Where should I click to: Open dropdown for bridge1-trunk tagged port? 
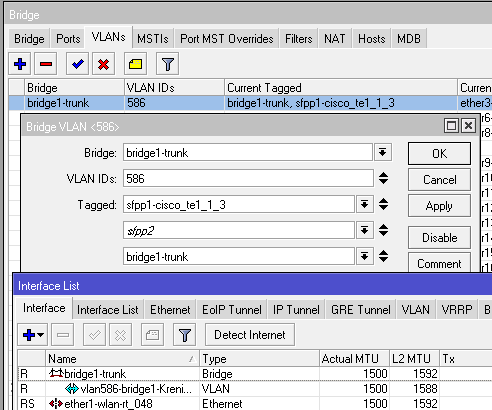pos(364,256)
